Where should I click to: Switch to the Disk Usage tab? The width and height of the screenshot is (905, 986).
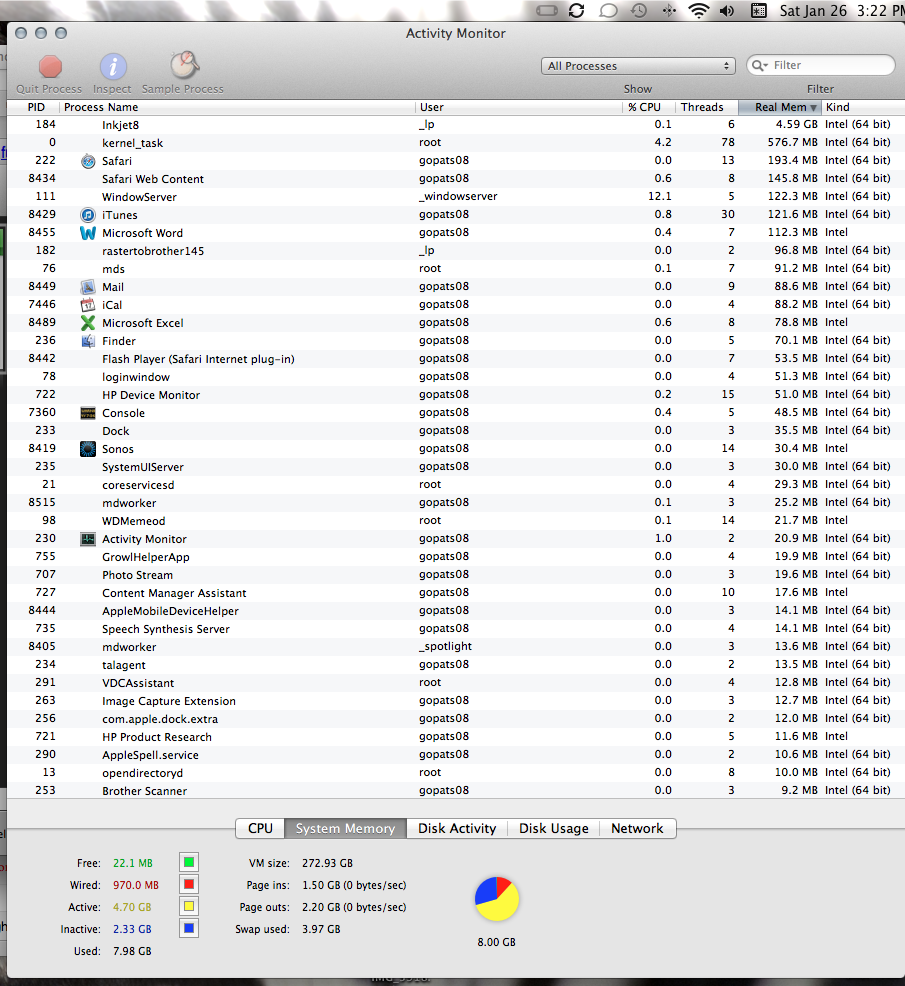tap(553, 829)
